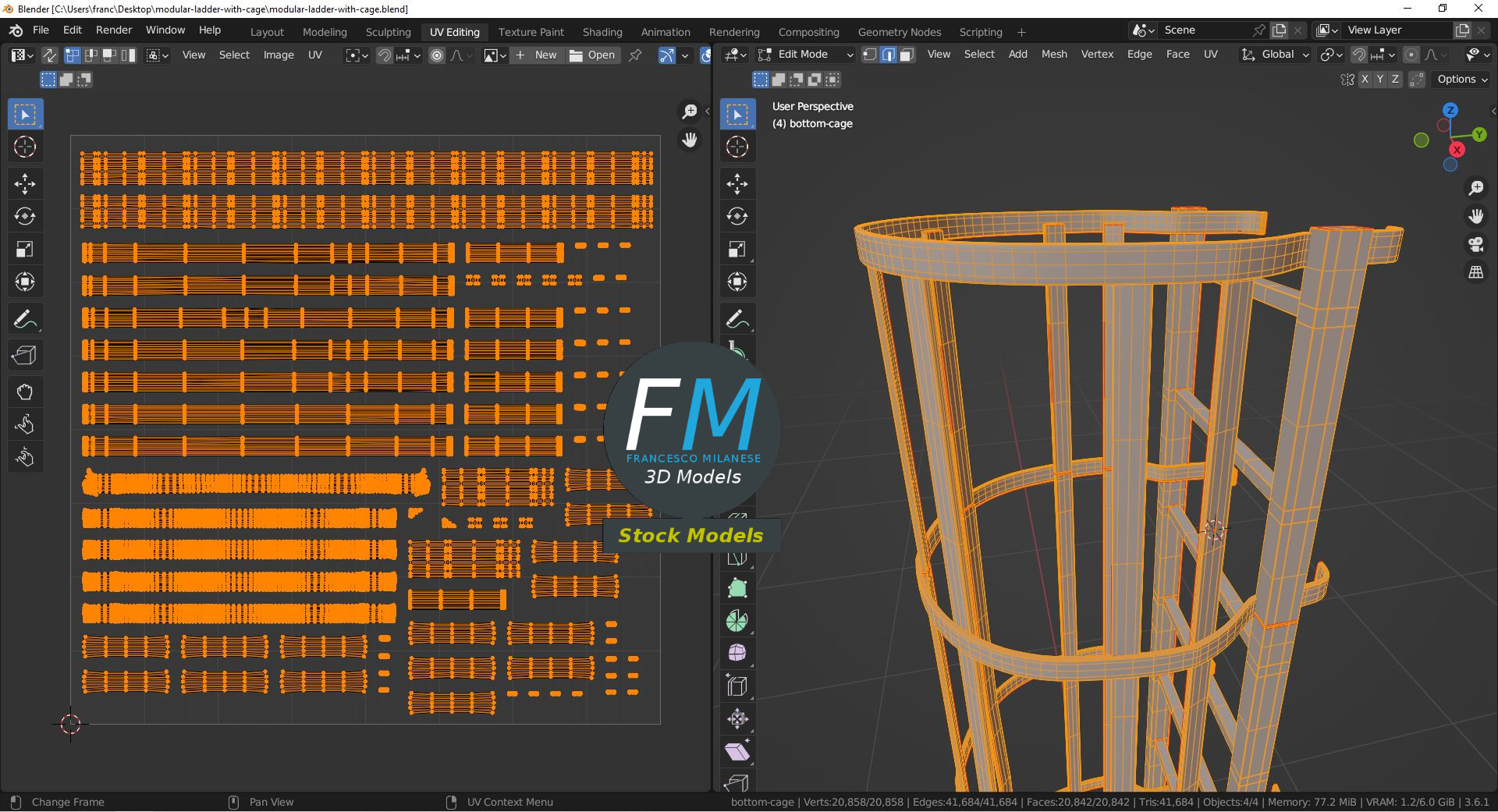Select the Annotate tool in the UV editor
The image size is (1498, 812).
coord(25,320)
